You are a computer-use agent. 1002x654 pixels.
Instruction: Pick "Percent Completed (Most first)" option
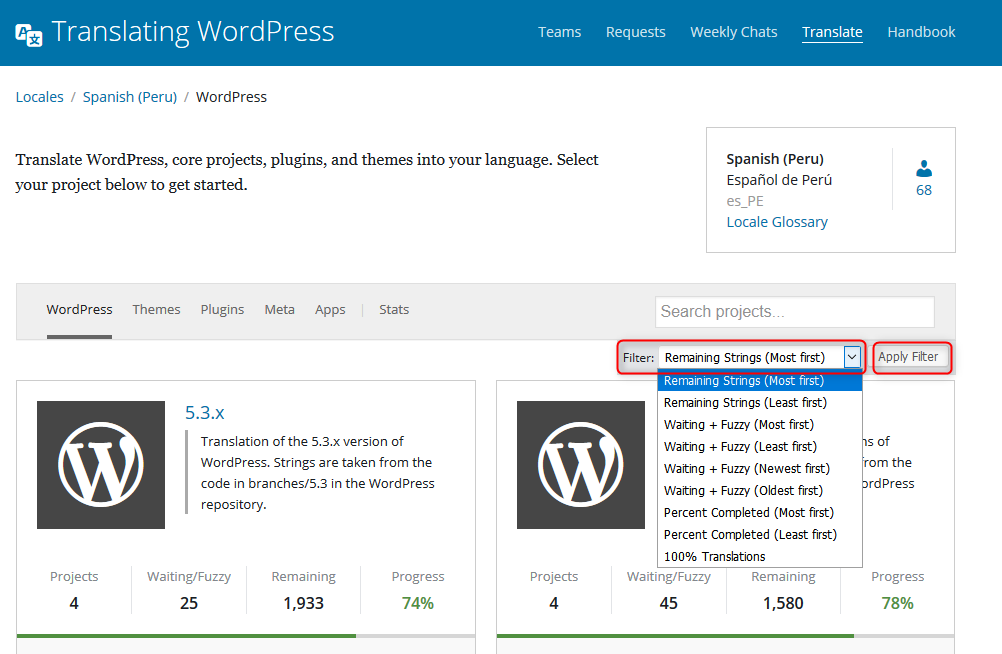pos(748,513)
